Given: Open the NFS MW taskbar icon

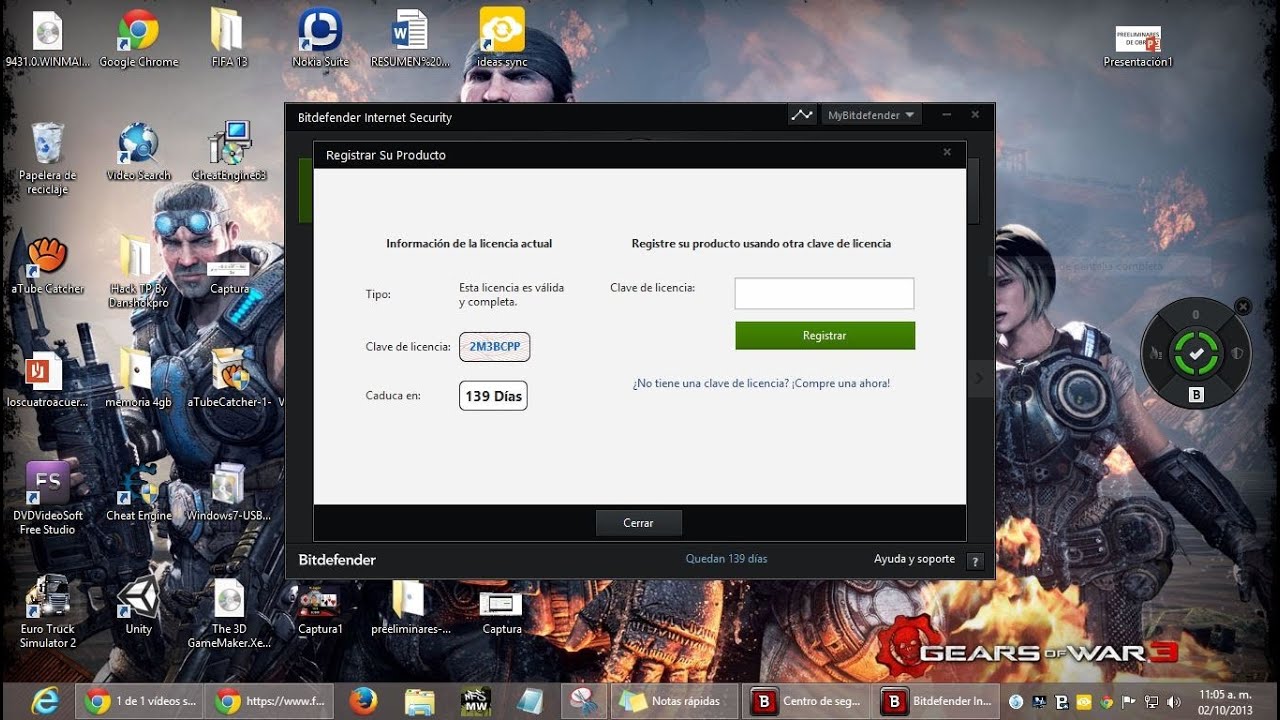Looking at the screenshot, I should [475, 701].
